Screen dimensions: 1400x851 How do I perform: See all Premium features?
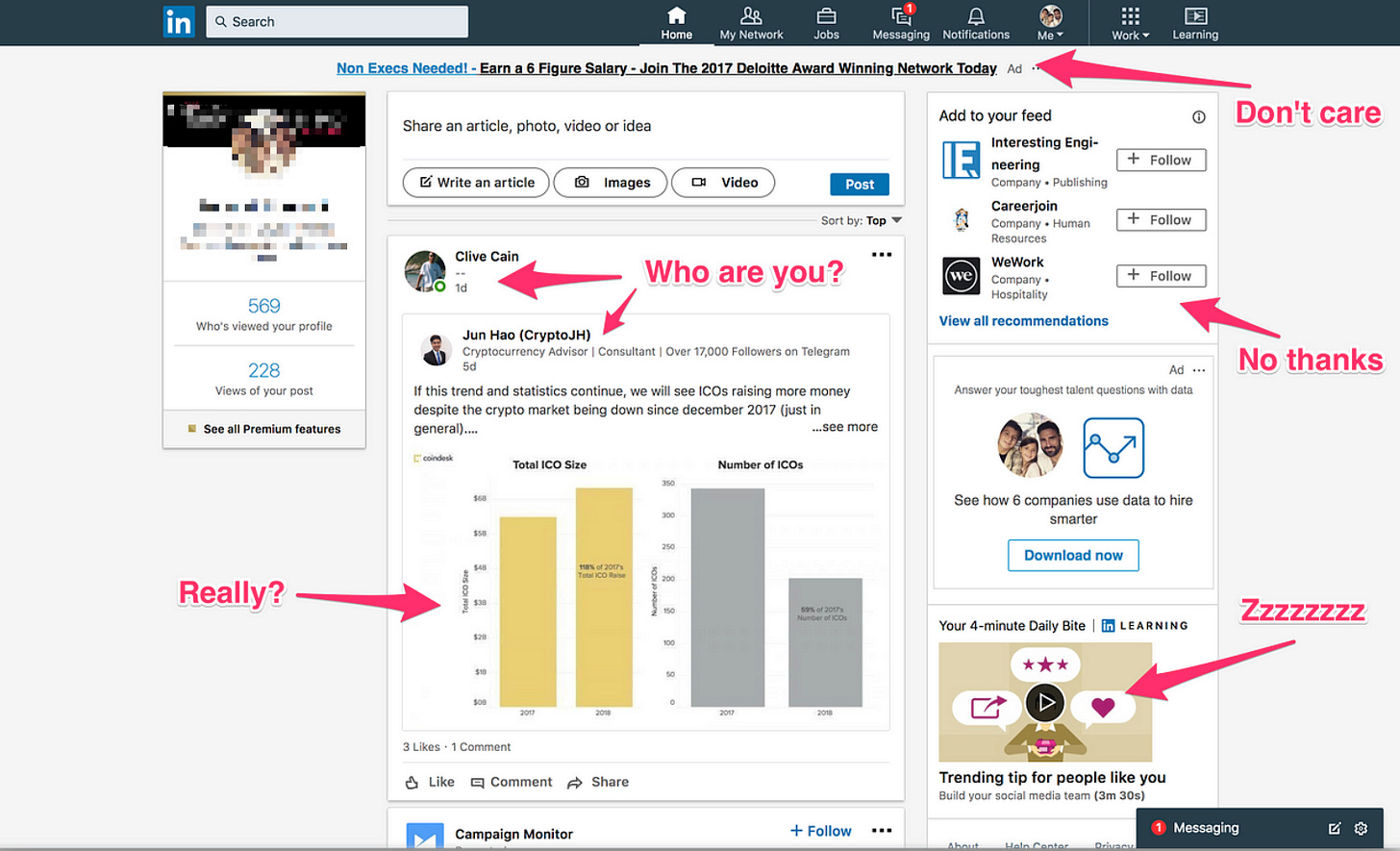coord(264,429)
